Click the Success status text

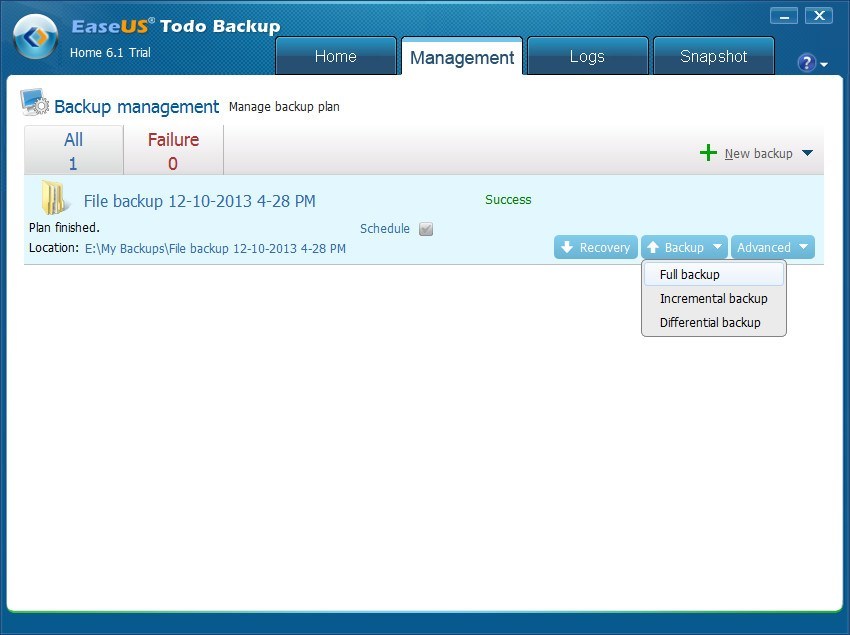[508, 200]
